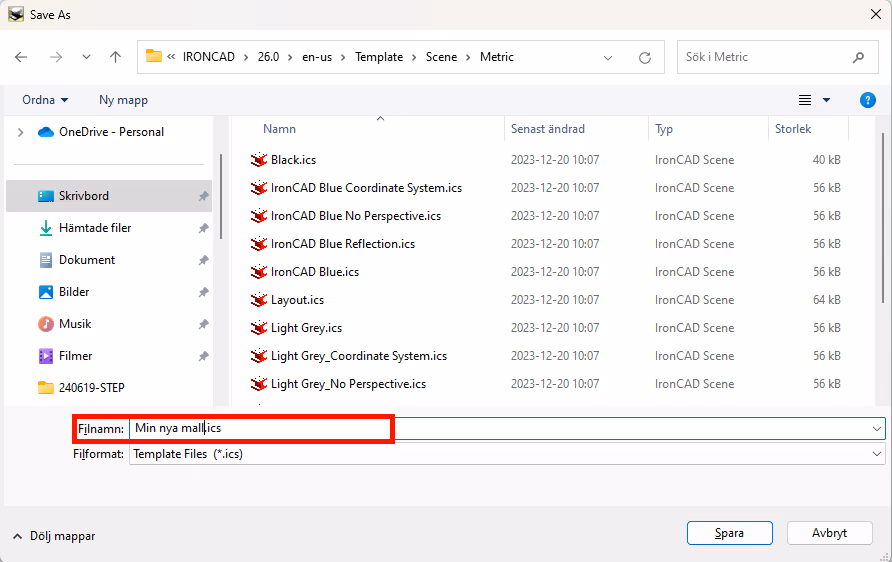
Task: Cancel with the Avbryt button
Action: (829, 533)
